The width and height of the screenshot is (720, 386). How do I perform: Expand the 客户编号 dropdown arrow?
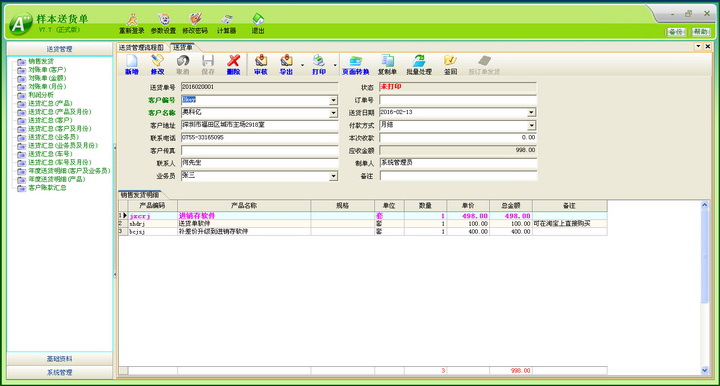pos(334,100)
